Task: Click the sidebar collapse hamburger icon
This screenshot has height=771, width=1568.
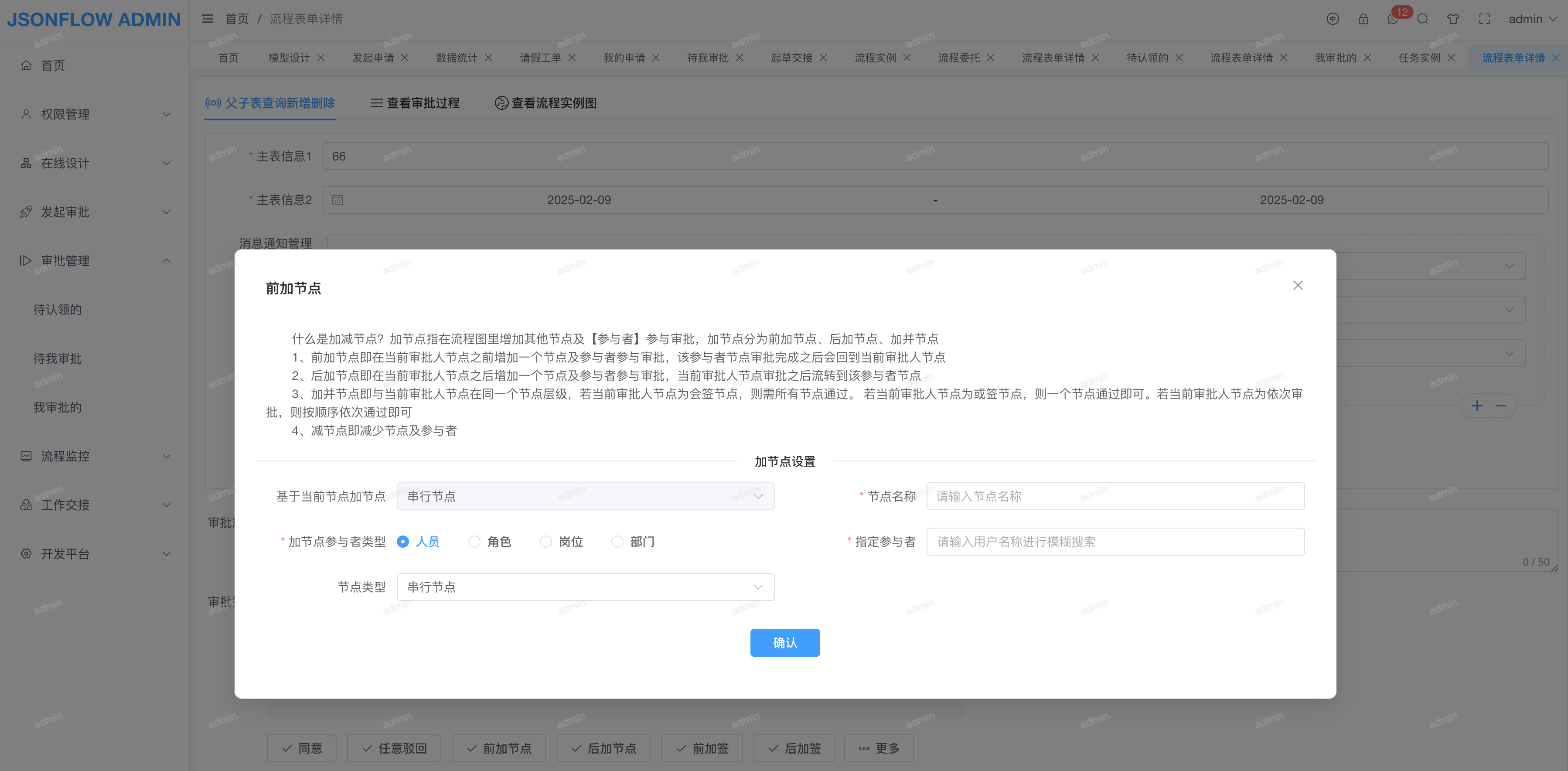Action: tap(208, 19)
